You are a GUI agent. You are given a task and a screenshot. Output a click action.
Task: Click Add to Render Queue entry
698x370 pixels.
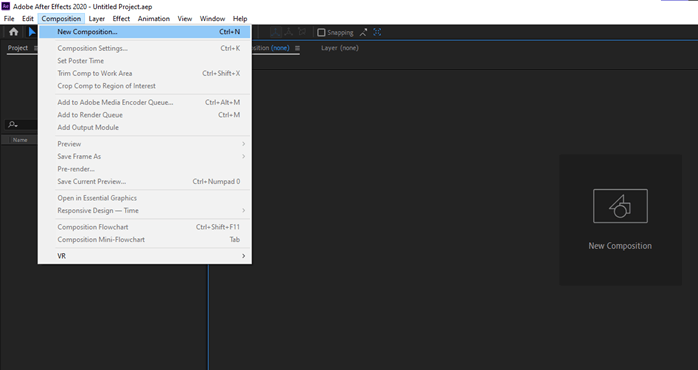click(145, 114)
